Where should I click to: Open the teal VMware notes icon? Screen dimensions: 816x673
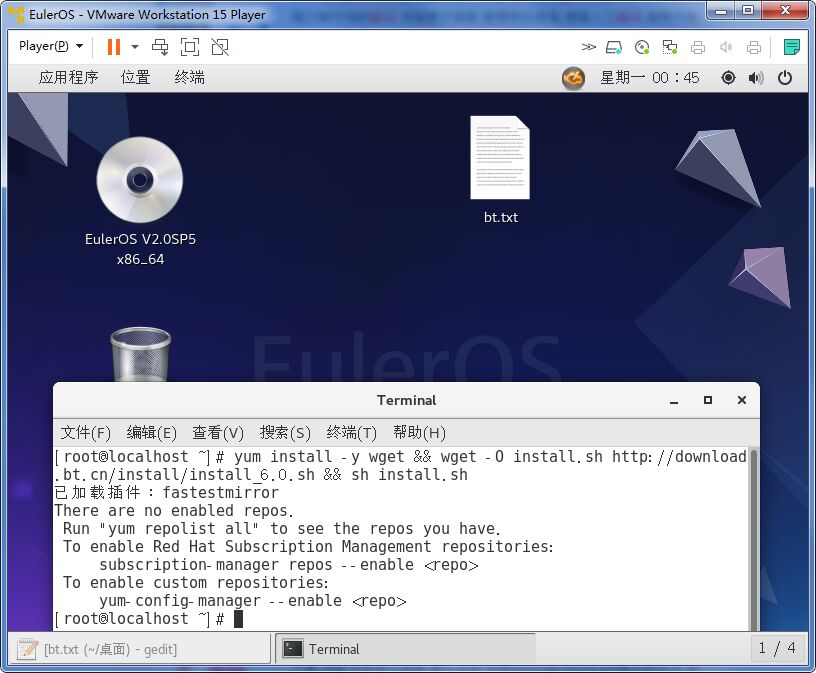(792, 47)
